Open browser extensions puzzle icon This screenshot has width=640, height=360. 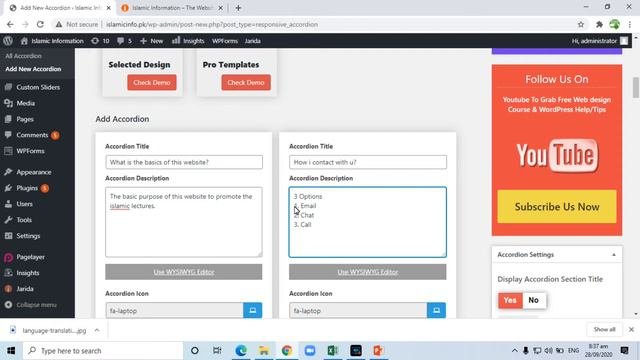[599, 24]
